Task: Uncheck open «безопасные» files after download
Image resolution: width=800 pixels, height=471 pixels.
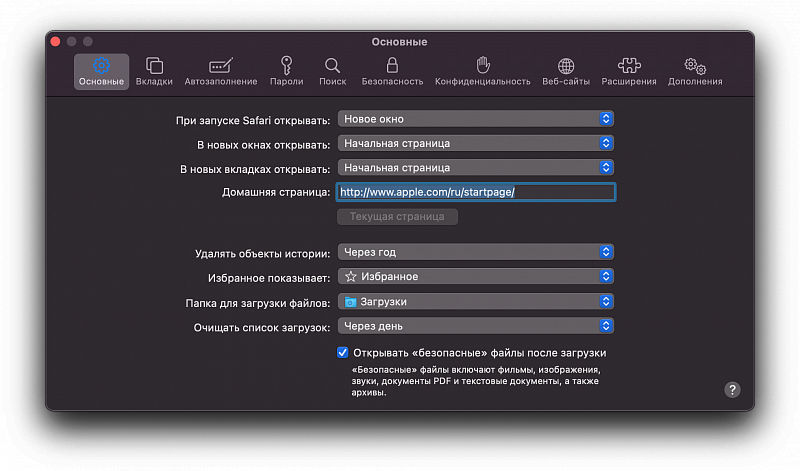Action: click(342, 353)
